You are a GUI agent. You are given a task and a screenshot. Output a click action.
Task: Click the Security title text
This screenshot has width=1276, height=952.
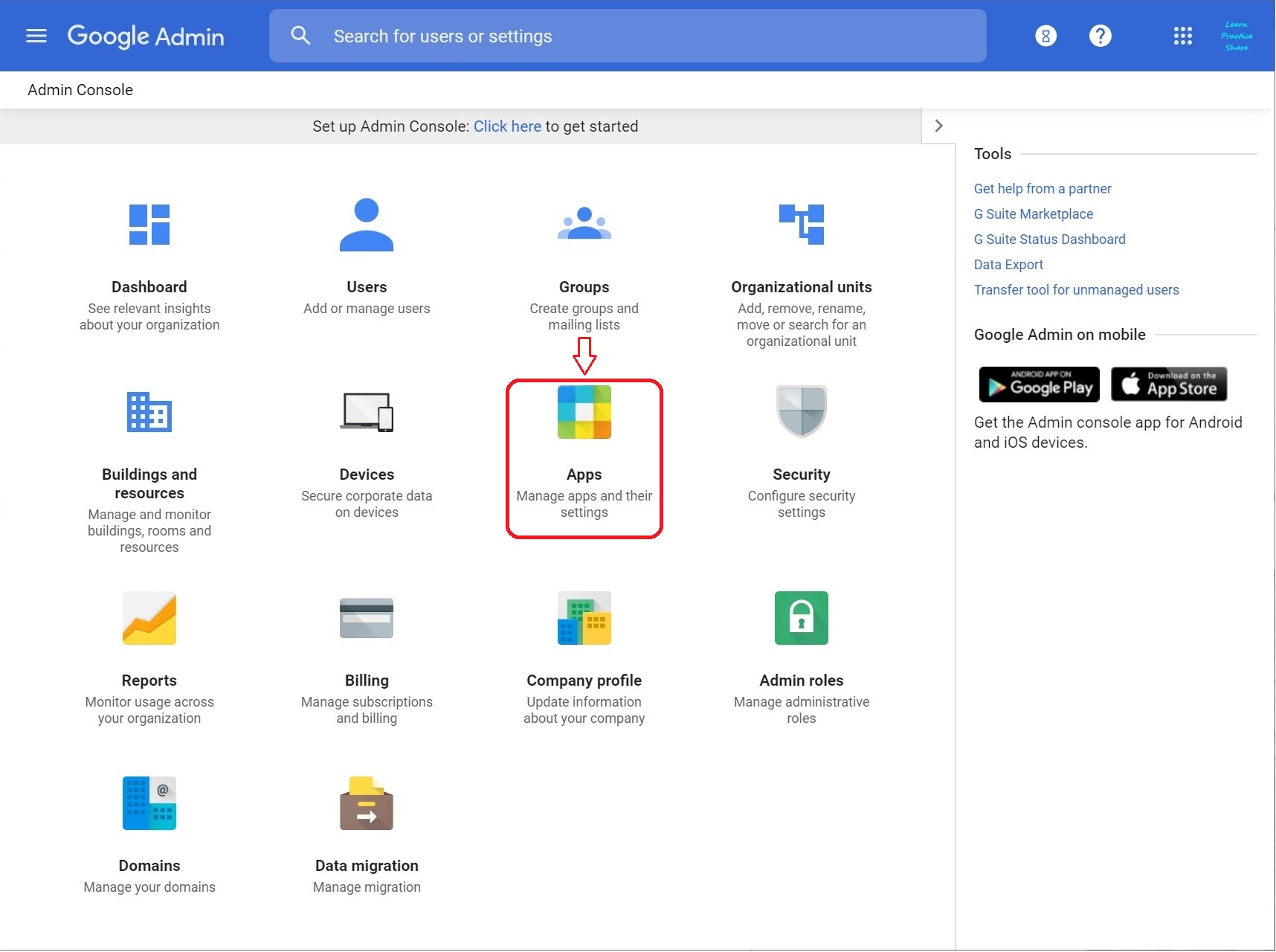(802, 475)
